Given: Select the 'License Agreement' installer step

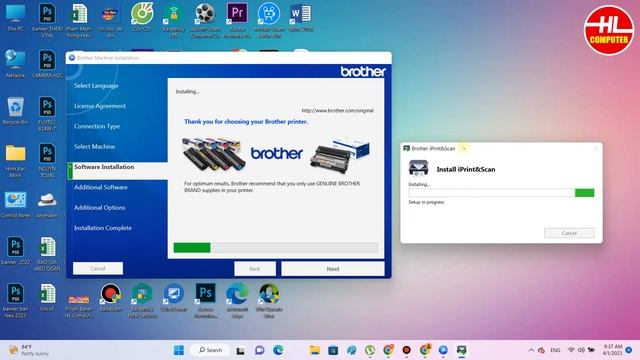Looking at the screenshot, I should pyautogui.click(x=100, y=106).
